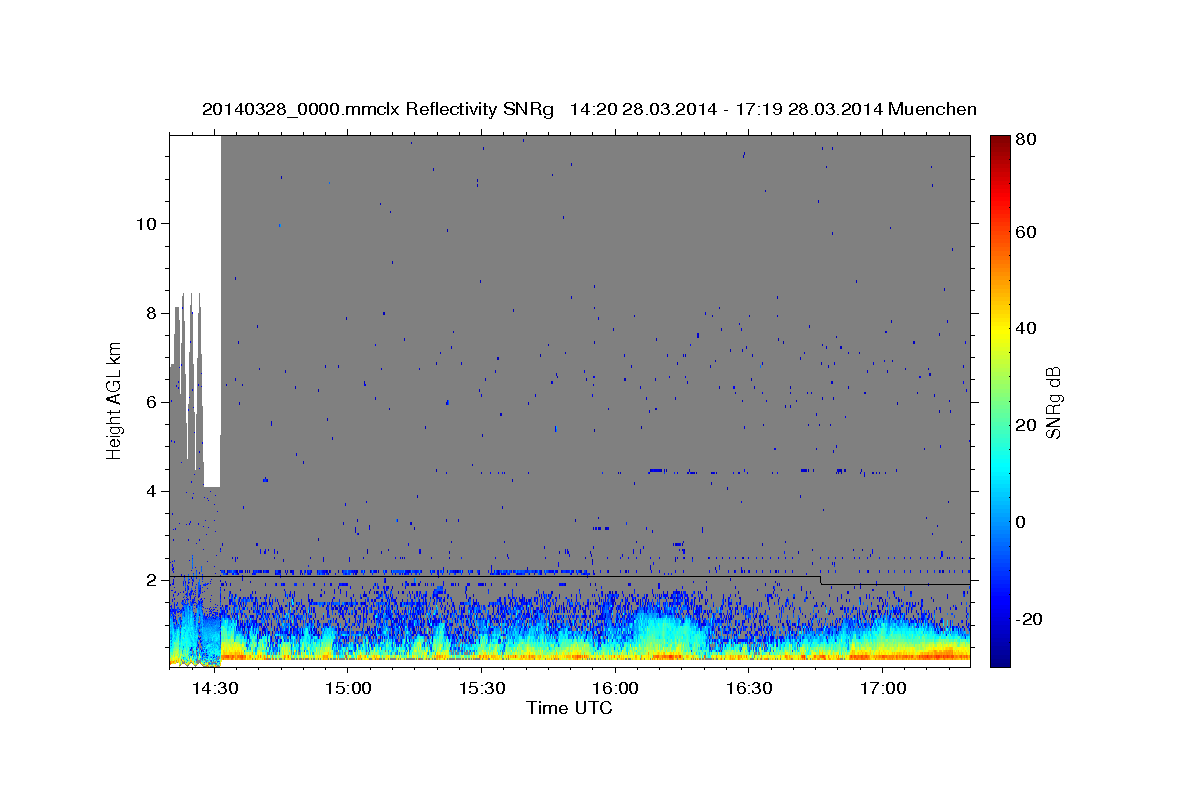Click the 15:00 time tick label
Viewport: 1200px width, 800px height.
coord(348,689)
